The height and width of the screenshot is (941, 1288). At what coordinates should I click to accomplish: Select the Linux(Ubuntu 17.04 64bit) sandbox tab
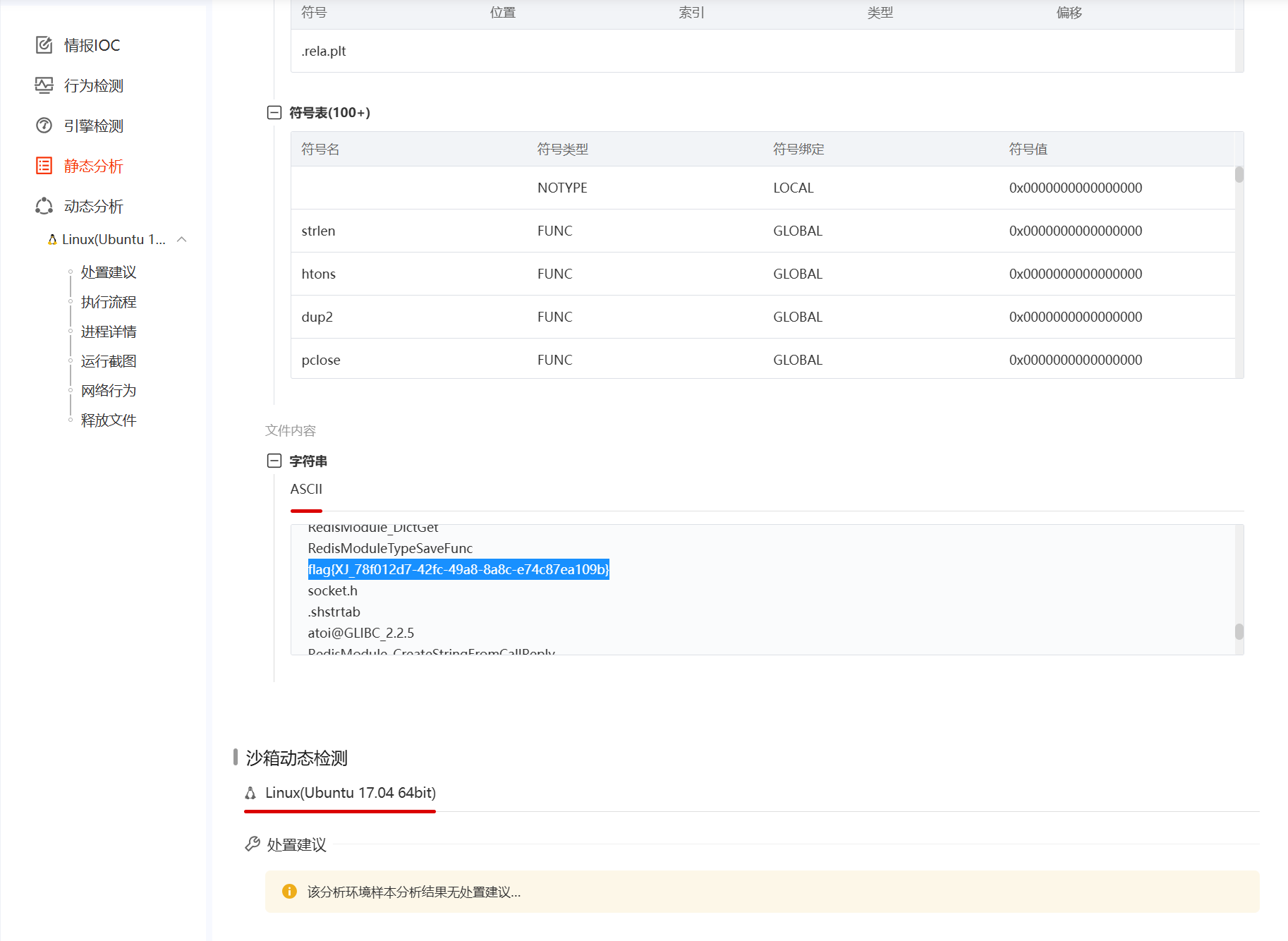tap(350, 793)
